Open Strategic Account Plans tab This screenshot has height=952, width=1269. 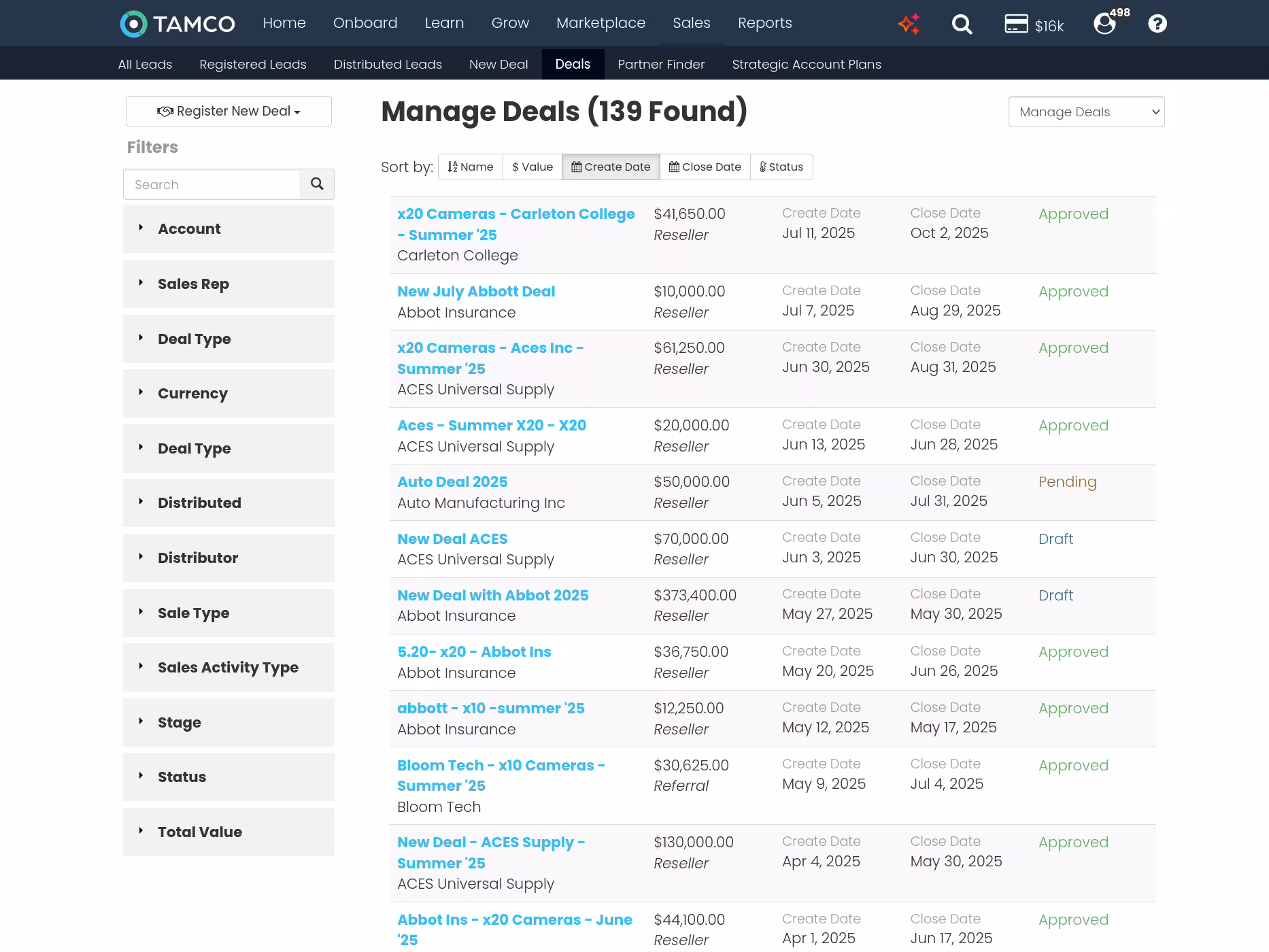(807, 65)
